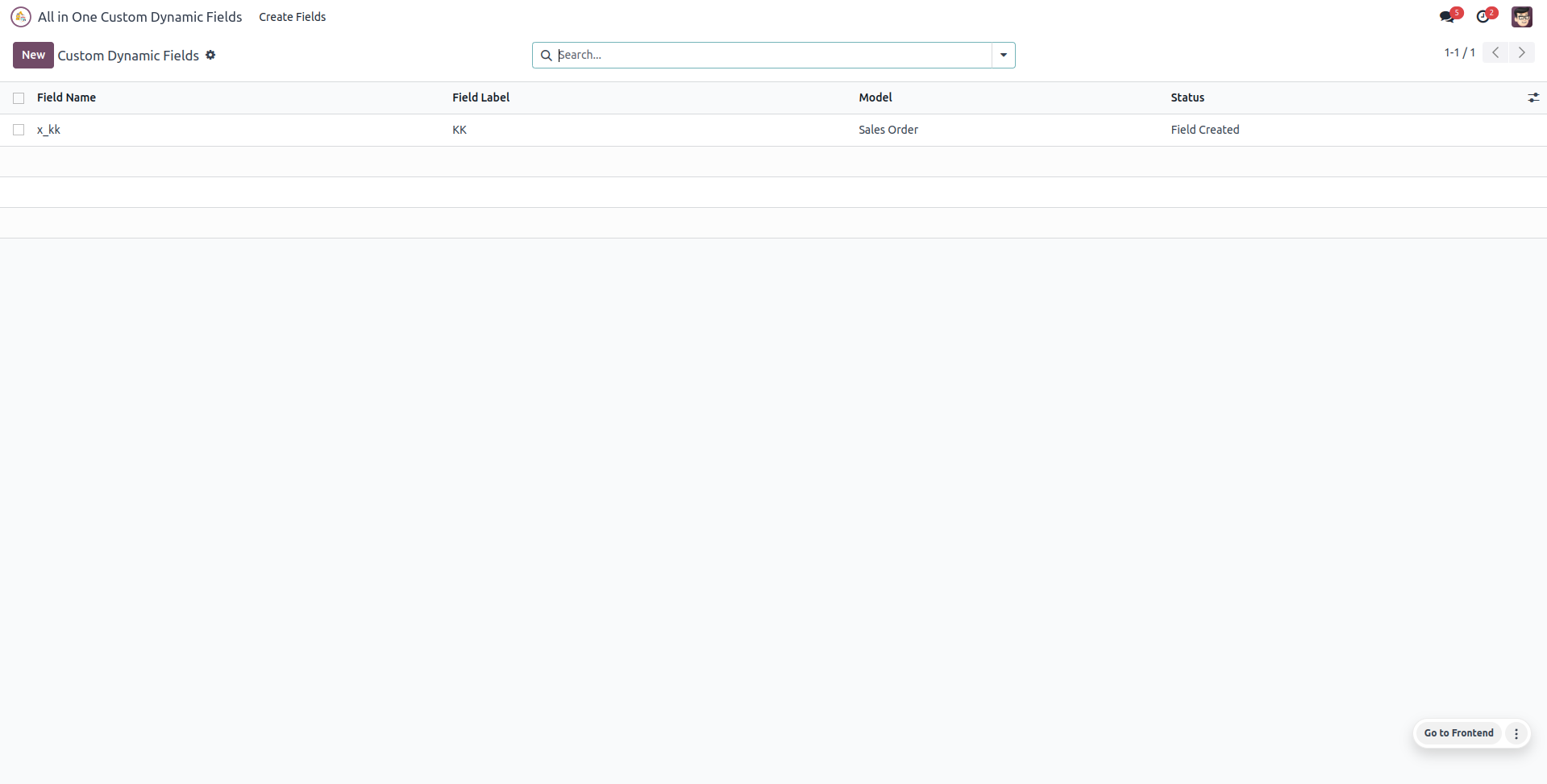The width and height of the screenshot is (1547, 784).
Task: Click the Sales Order model cell
Action: coord(888,130)
